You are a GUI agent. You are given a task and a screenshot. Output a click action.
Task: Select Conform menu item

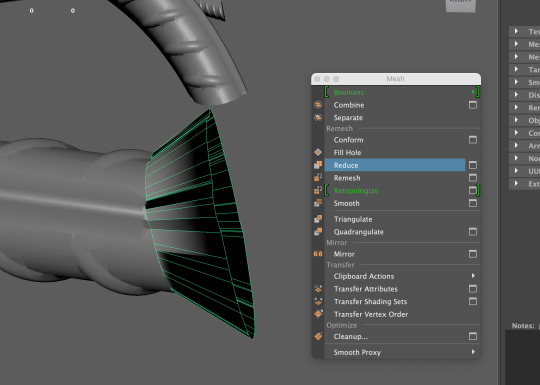(348, 140)
